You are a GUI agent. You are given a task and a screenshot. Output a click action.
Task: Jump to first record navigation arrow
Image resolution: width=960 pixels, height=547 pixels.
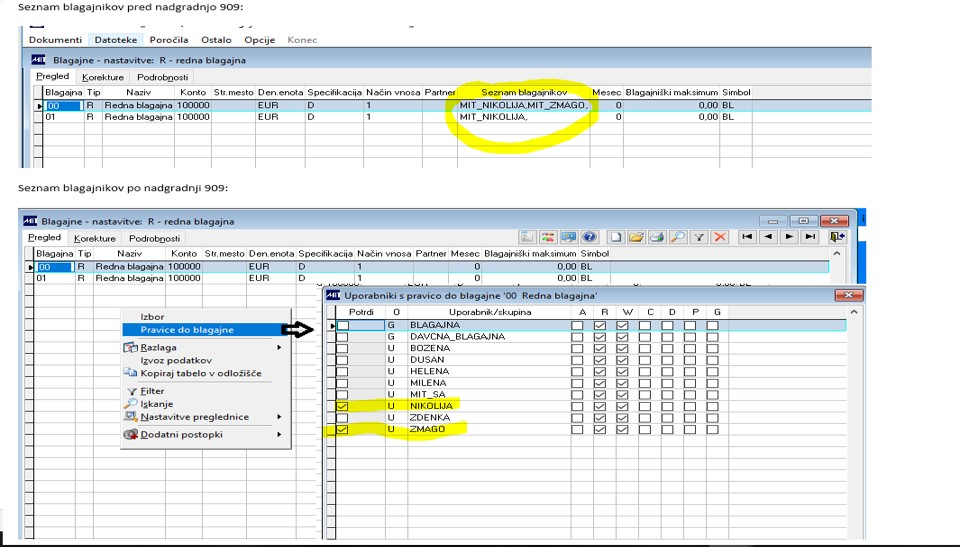click(746, 237)
